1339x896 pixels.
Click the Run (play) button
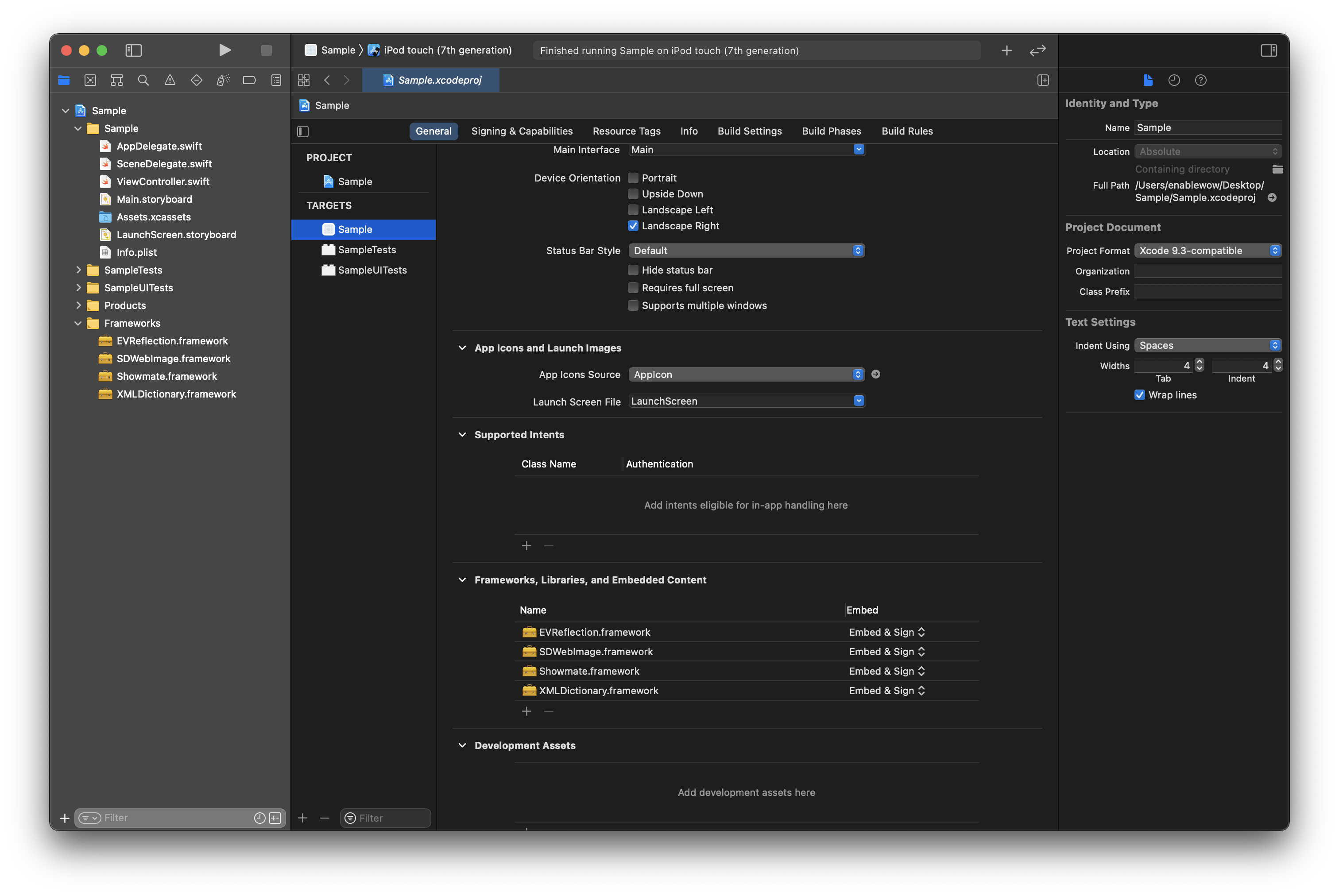click(224, 50)
